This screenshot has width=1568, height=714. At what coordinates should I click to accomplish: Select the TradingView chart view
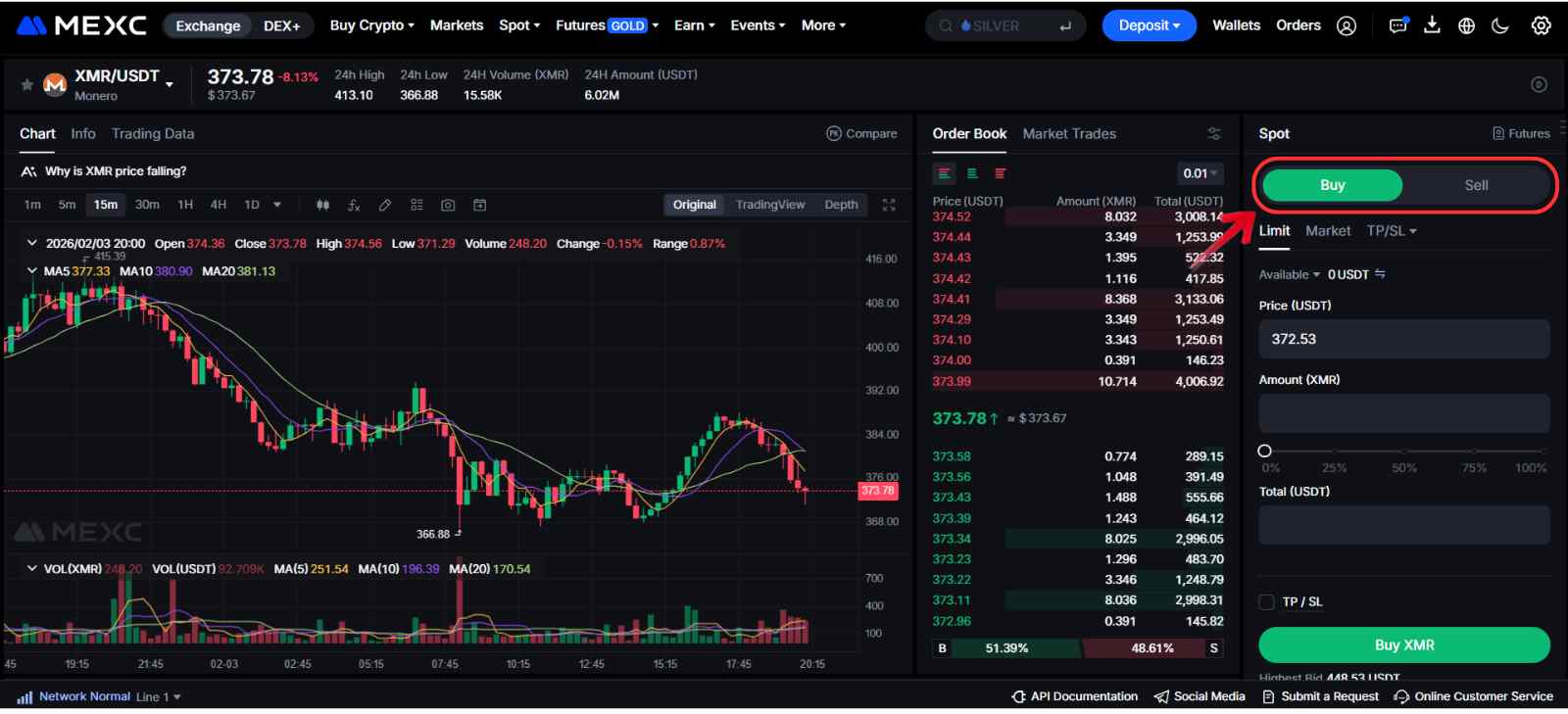tap(770, 205)
